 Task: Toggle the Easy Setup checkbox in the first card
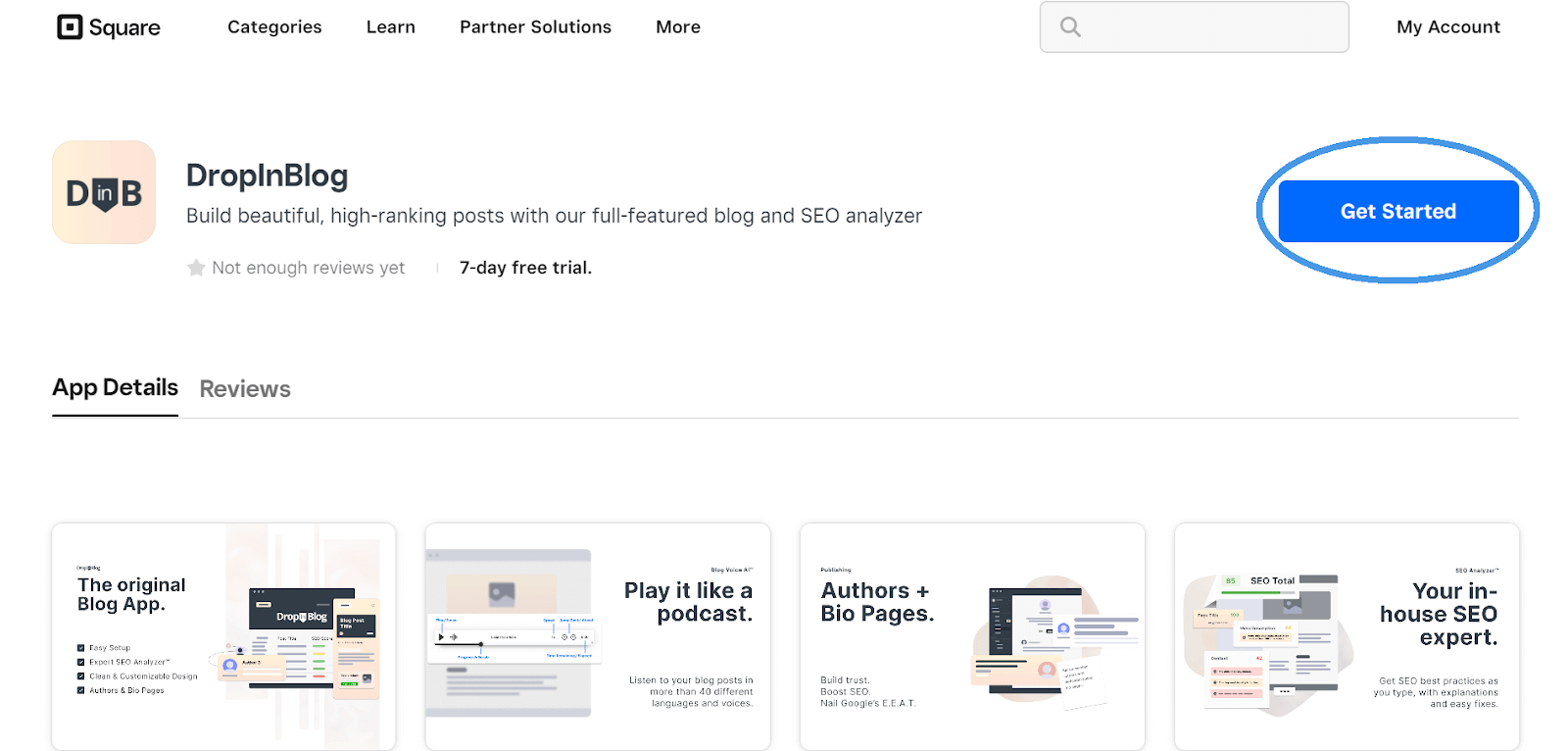[80, 647]
